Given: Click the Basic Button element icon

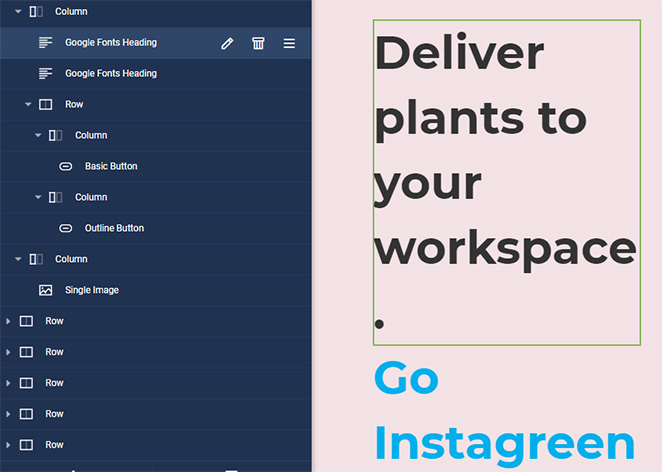Looking at the screenshot, I should click(x=65, y=166).
